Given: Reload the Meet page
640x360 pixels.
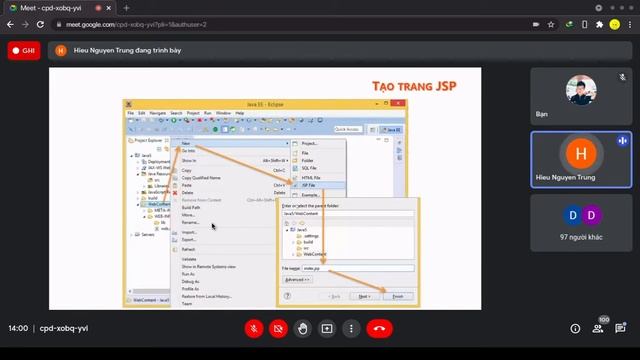Looking at the screenshot, I should [40, 24].
